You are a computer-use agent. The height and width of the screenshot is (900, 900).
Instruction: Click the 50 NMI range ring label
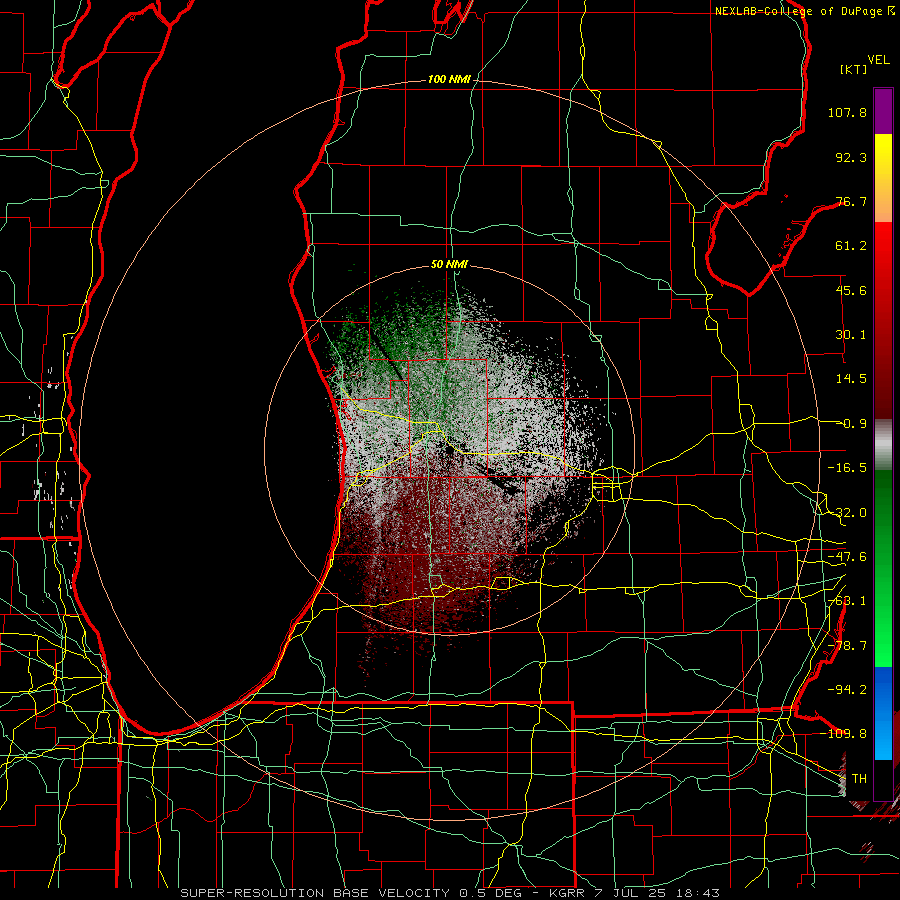click(x=449, y=265)
